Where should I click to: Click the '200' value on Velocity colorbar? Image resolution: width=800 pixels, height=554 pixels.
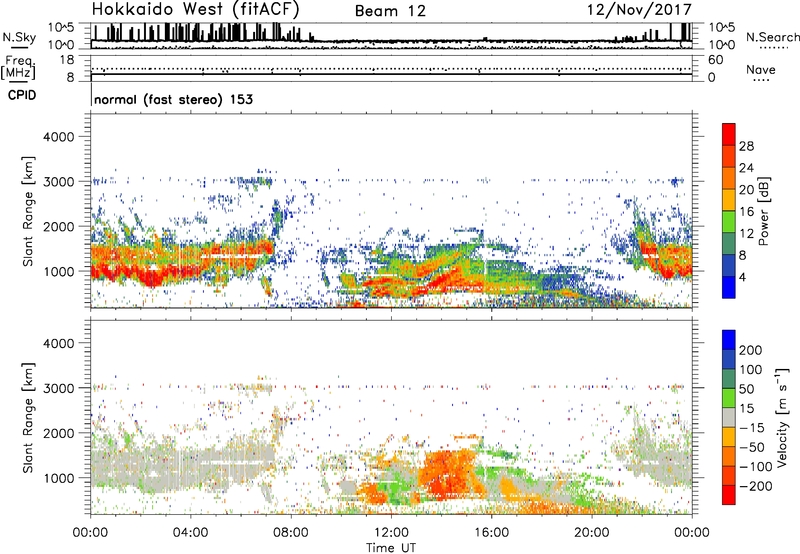[x=751, y=350]
